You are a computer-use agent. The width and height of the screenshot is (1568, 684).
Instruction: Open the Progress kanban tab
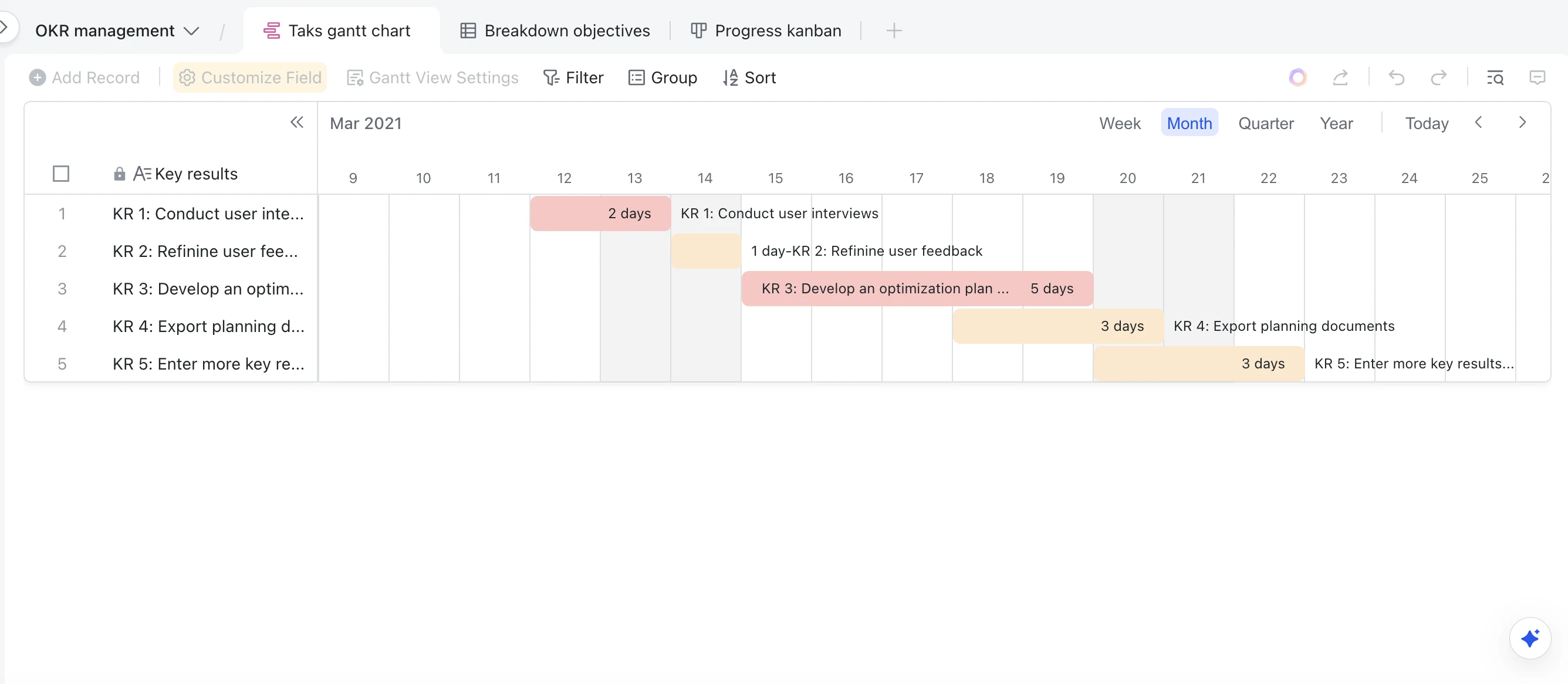(766, 31)
